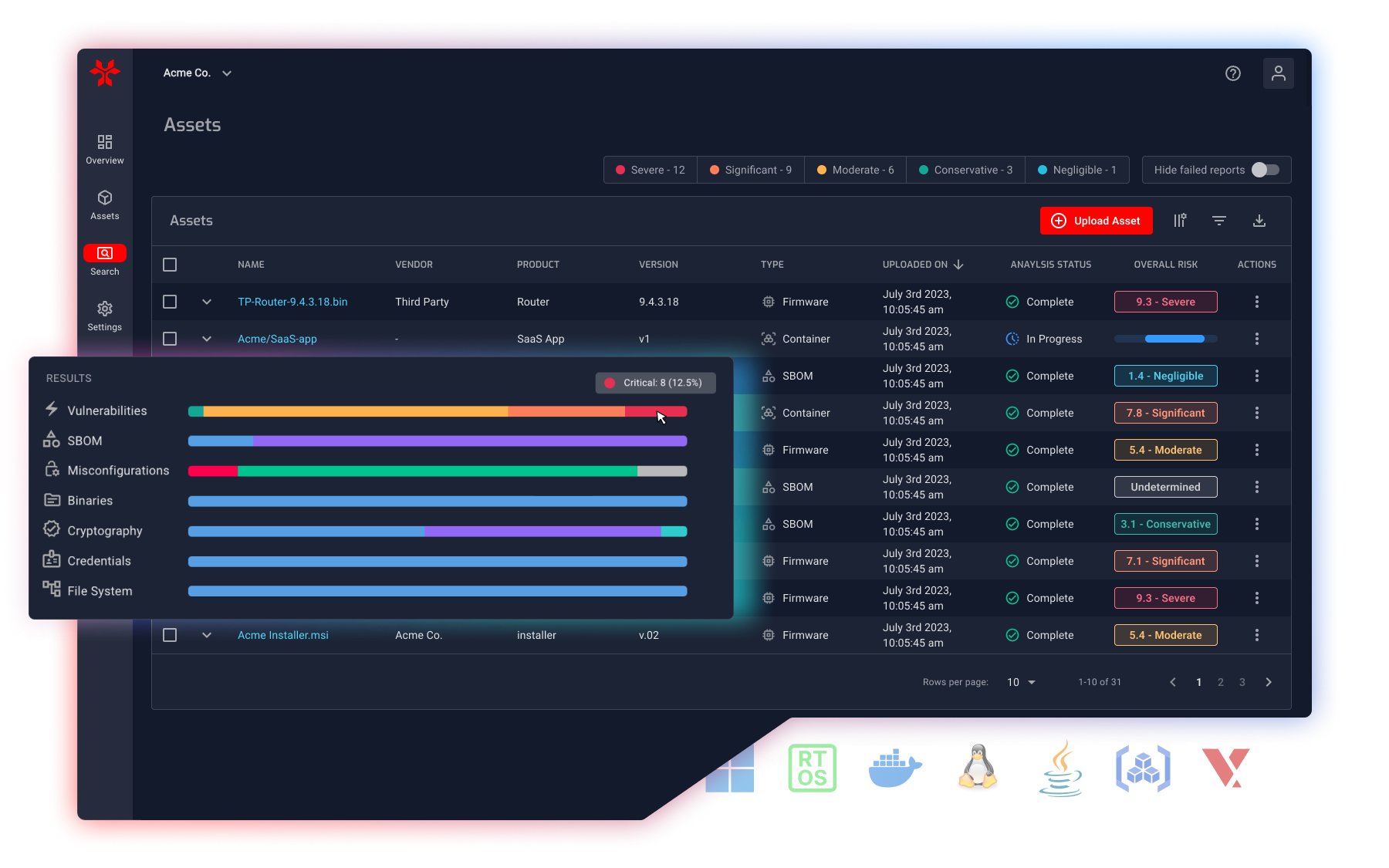Filter by Significant - 9 tab
Screen dimensions: 1389x868
click(x=751, y=170)
